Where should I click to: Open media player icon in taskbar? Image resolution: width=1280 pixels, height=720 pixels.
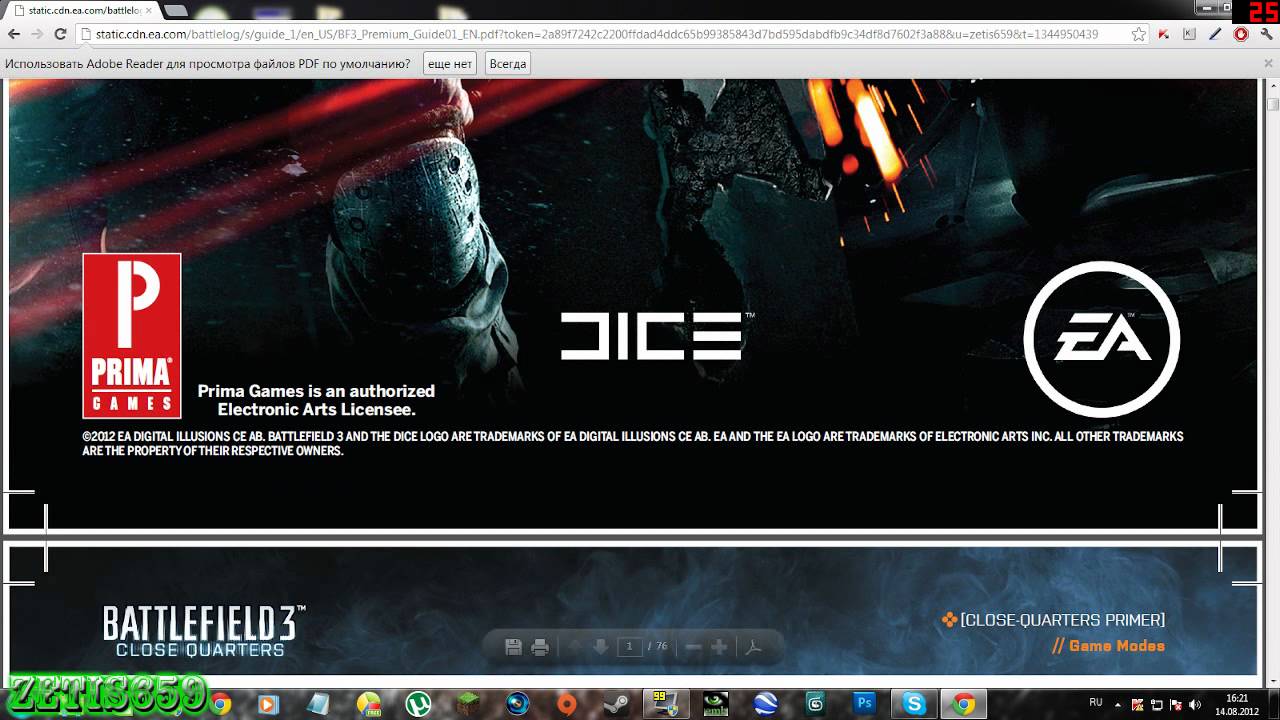click(x=268, y=704)
